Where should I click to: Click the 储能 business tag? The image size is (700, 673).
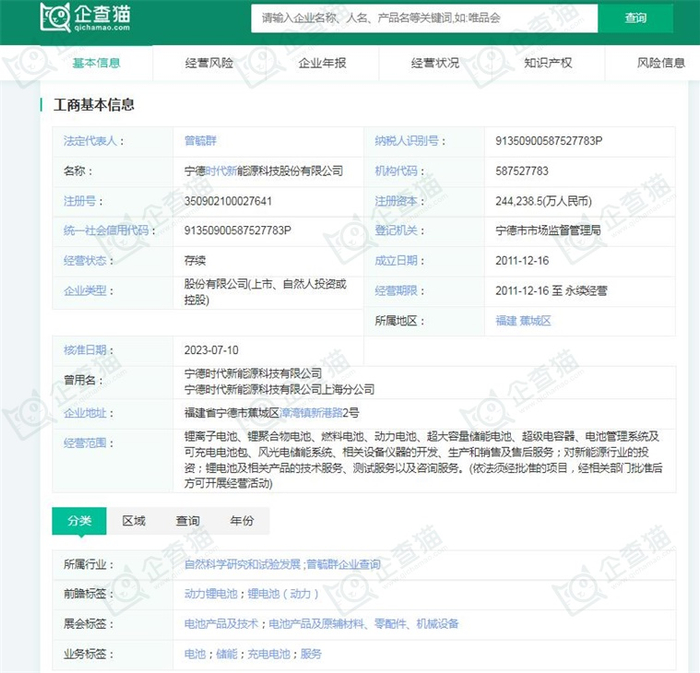[227, 654]
